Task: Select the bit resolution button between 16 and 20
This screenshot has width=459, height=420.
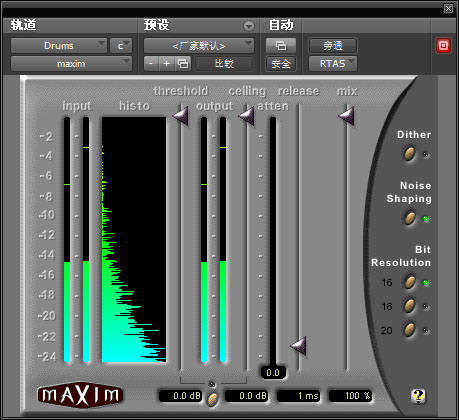Action: pyautogui.click(x=410, y=306)
